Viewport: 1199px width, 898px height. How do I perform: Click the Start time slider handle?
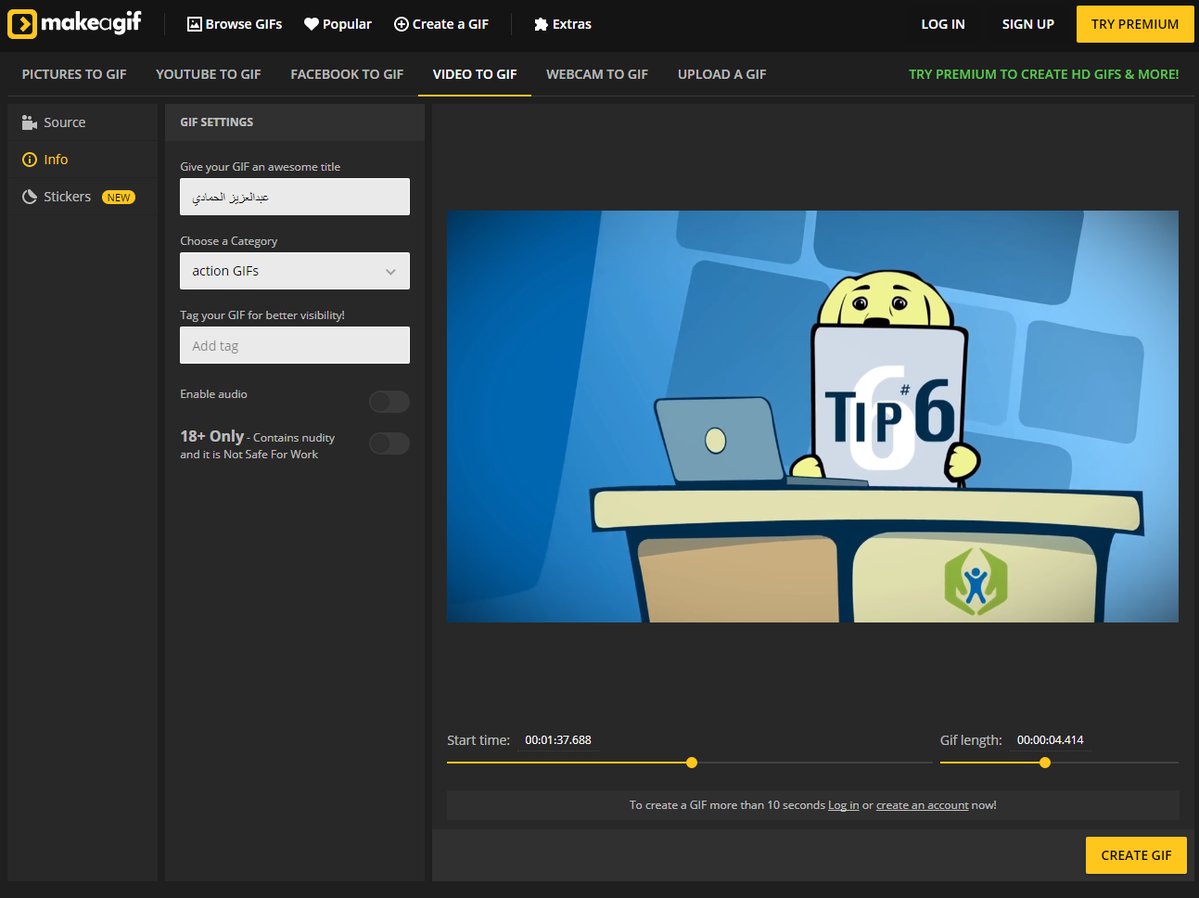692,763
